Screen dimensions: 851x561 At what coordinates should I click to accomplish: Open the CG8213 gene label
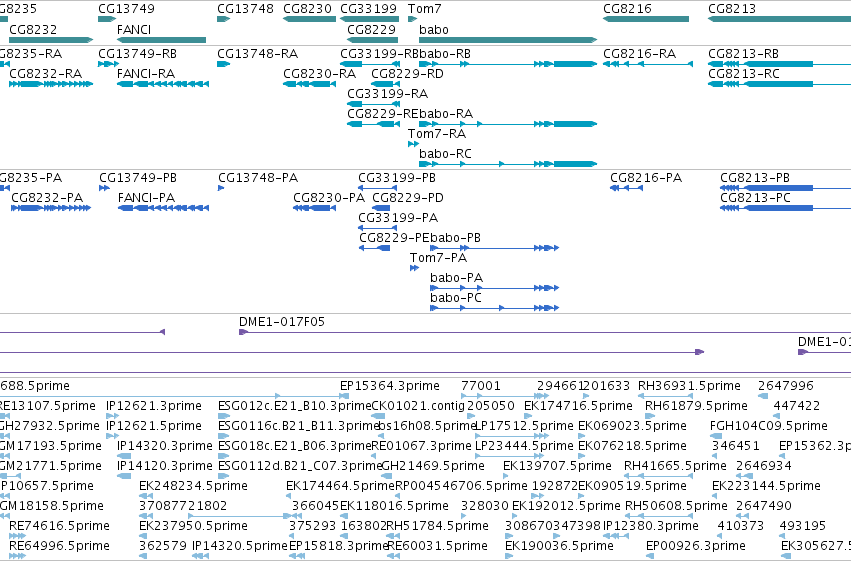tap(732, 9)
